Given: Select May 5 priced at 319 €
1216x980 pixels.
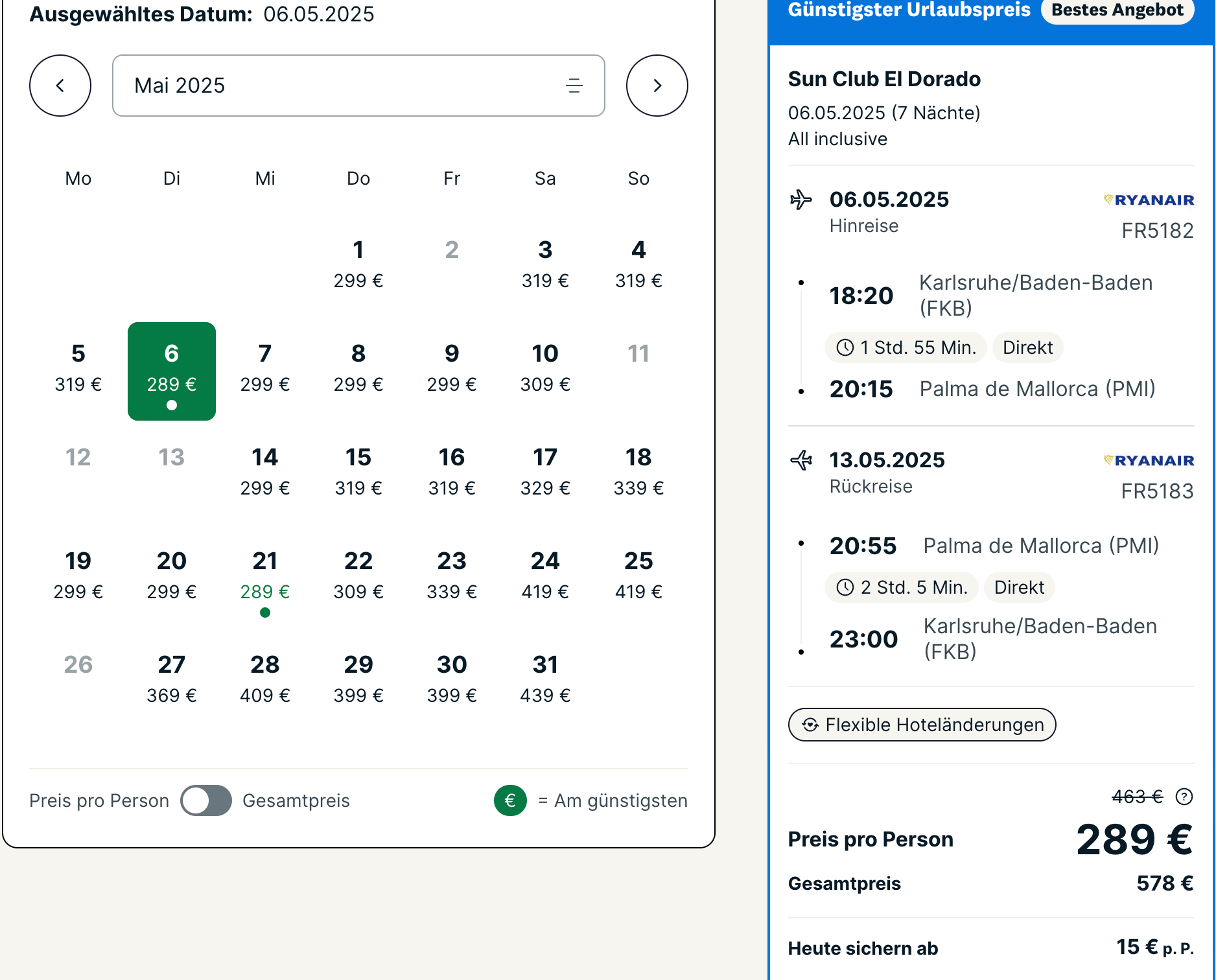Looking at the screenshot, I should pyautogui.click(x=78, y=369).
